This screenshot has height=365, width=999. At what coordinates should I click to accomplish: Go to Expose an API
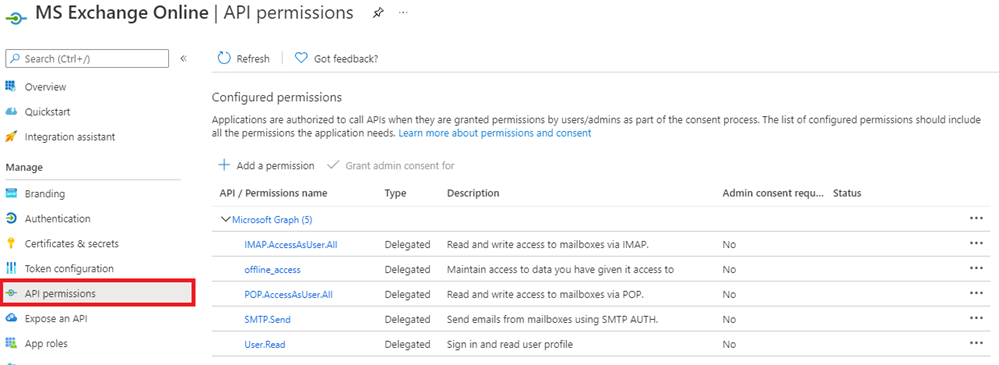point(56,318)
